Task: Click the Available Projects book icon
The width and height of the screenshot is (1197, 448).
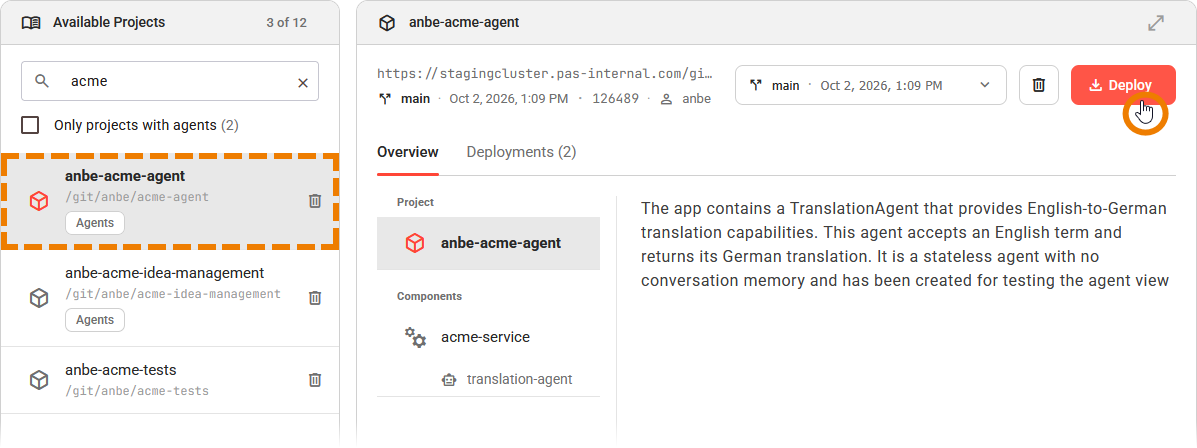Action: pyautogui.click(x=31, y=23)
